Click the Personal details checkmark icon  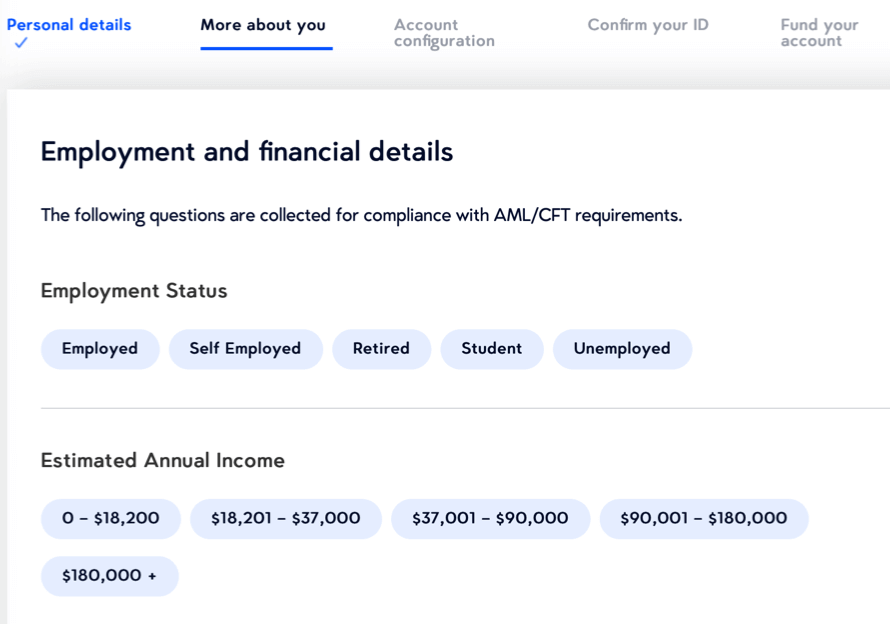click(x=21, y=43)
